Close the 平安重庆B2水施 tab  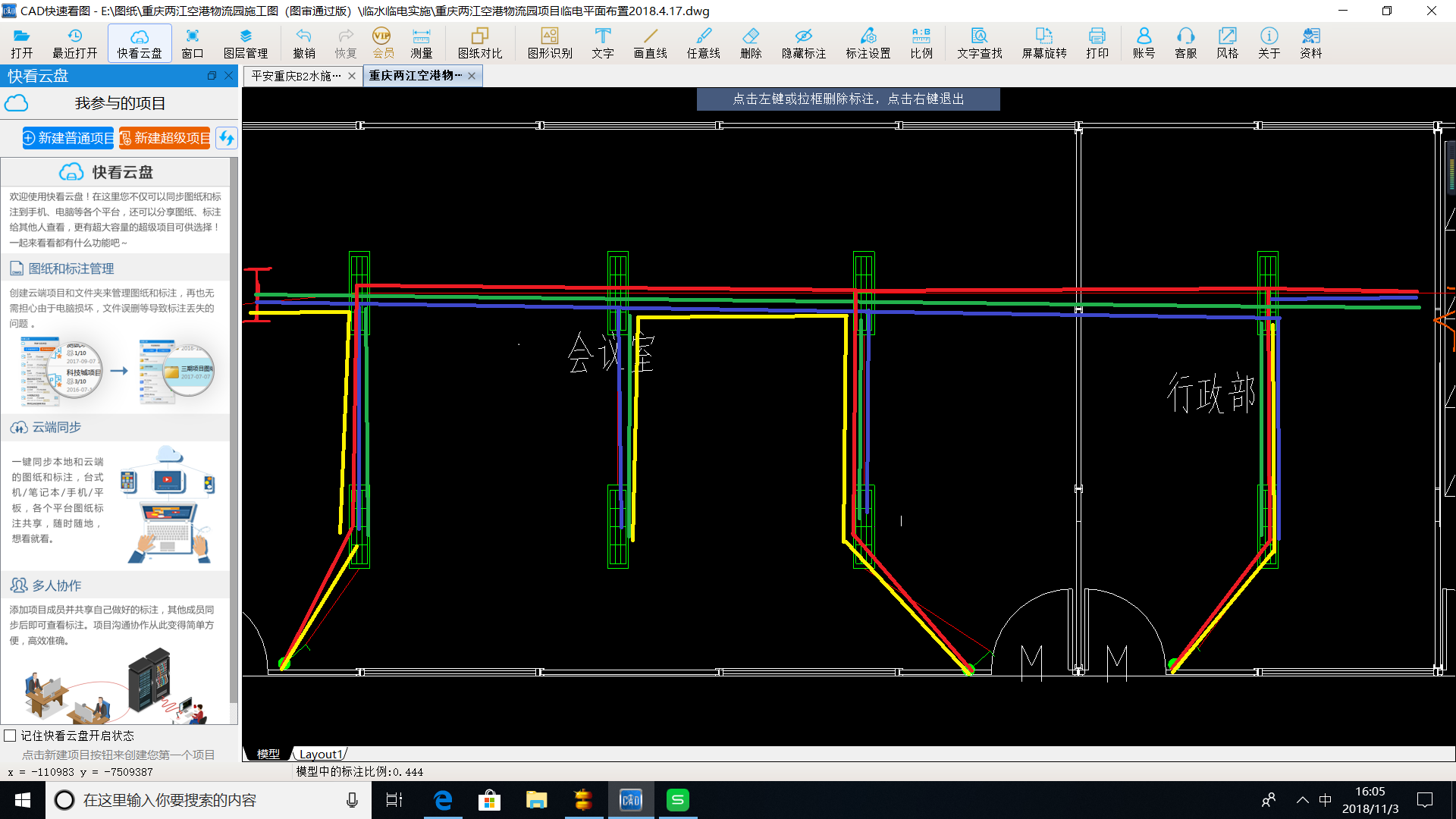pos(352,76)
